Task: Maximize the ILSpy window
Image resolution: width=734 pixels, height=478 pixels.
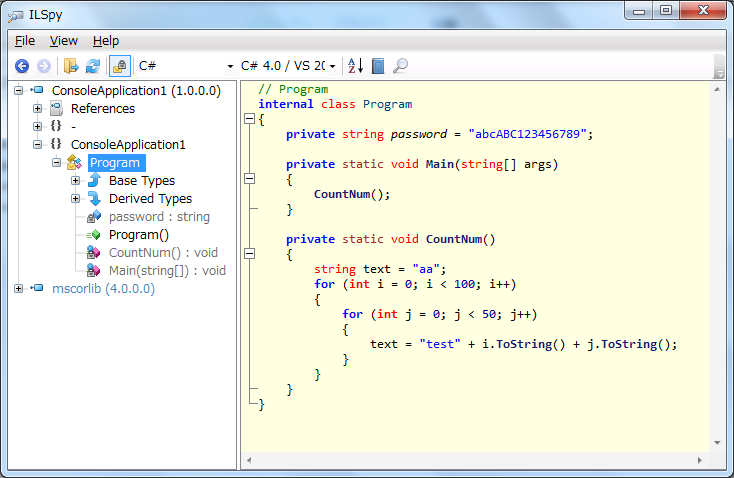Action: click(x=666, y=10)
